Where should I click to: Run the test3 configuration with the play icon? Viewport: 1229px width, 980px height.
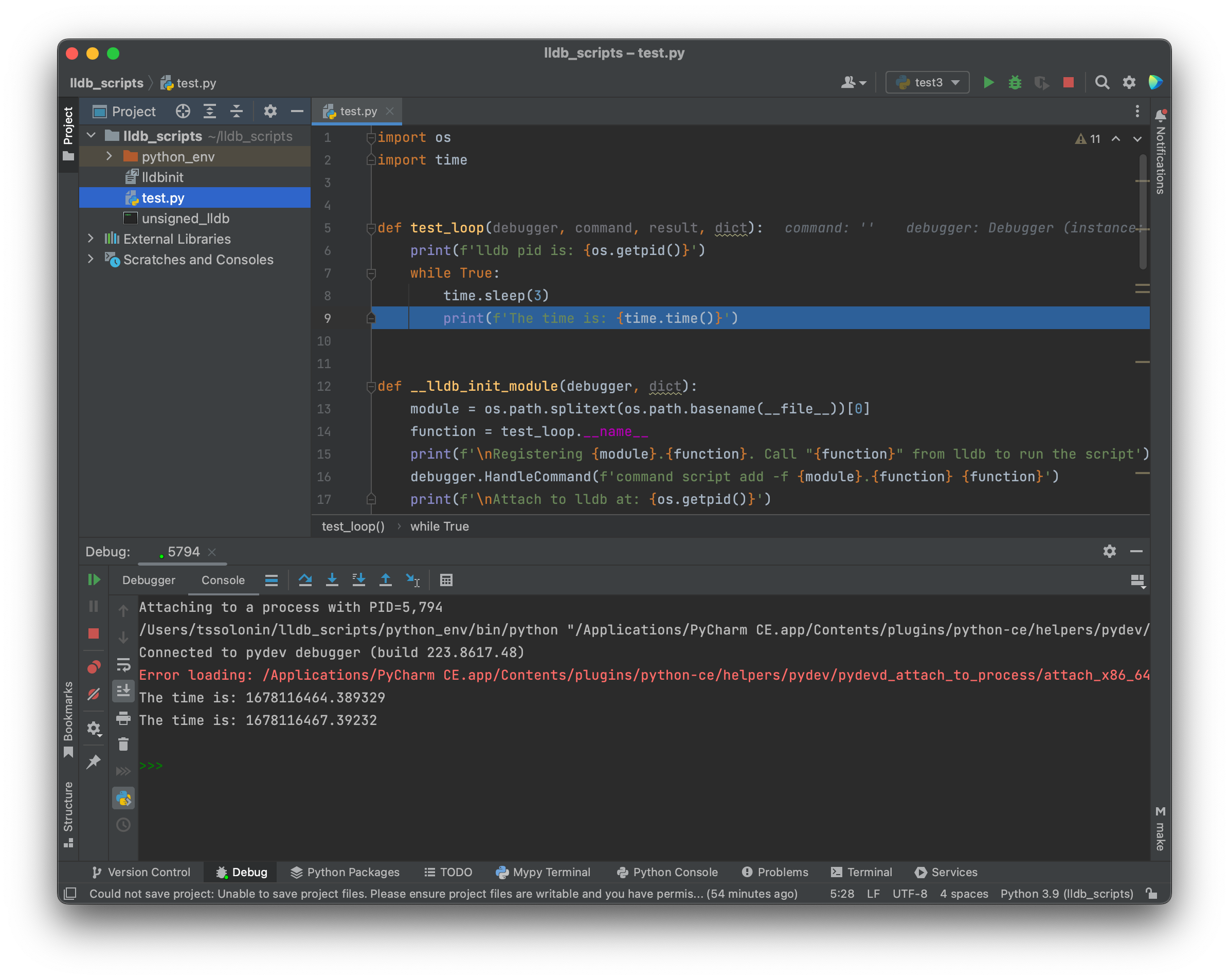click(989, 82)
